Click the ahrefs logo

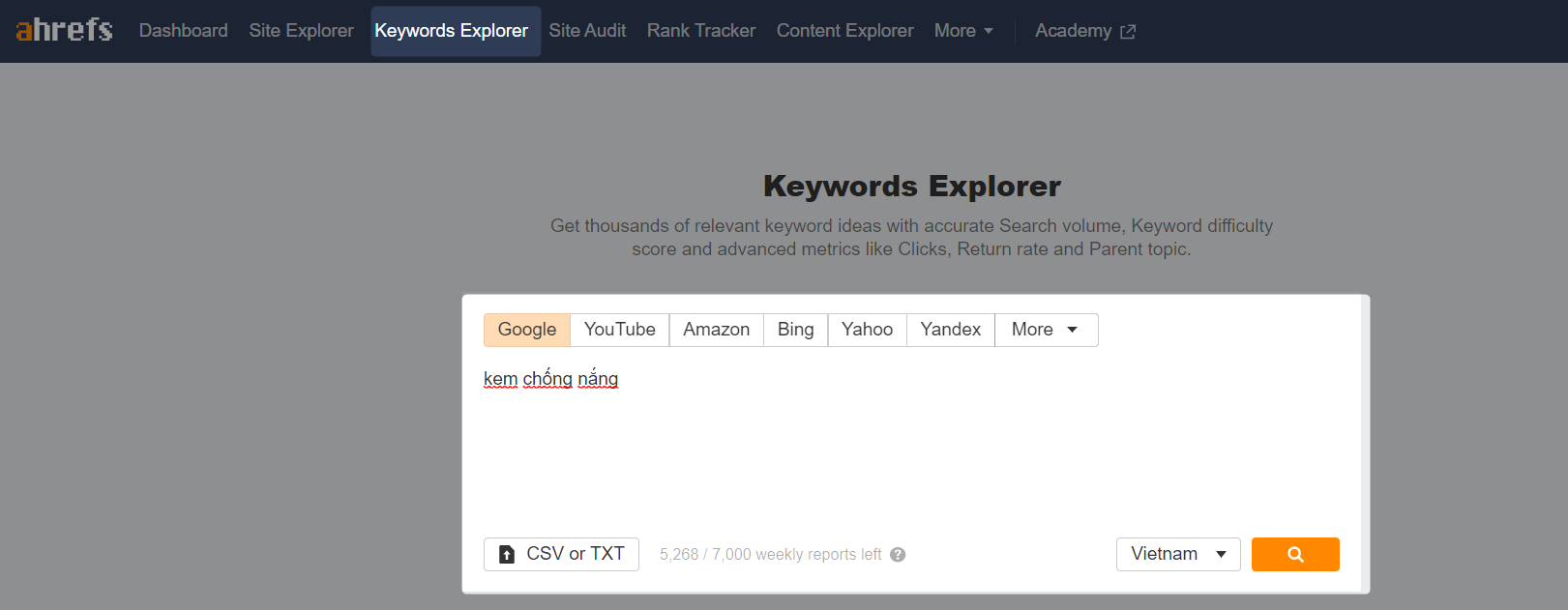click(64, 30)
